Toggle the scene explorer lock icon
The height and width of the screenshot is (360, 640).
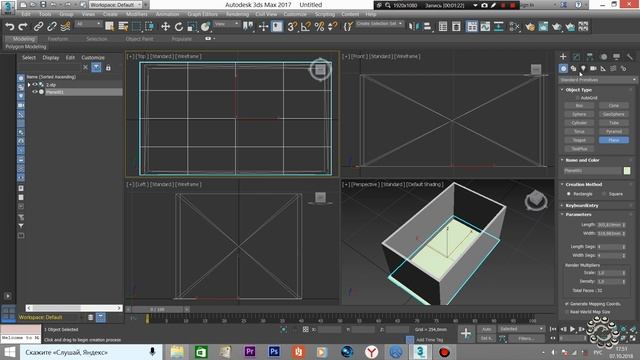pyautogui.click(x=108, y=68)
